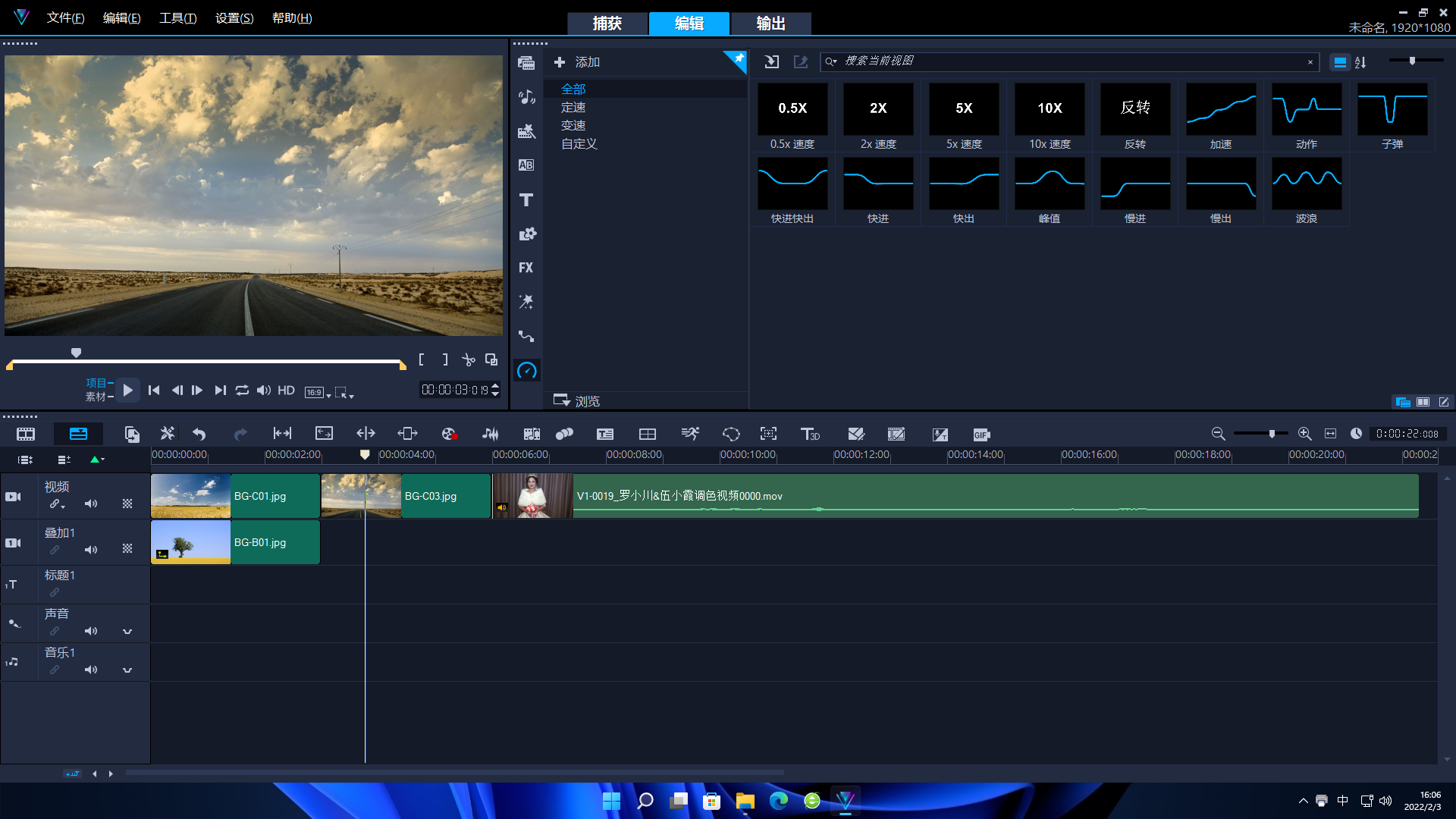The height and width of the screenshot is (819, 1456).
Task: Switch to timeline view icon
Action: (x=78, y=434)
